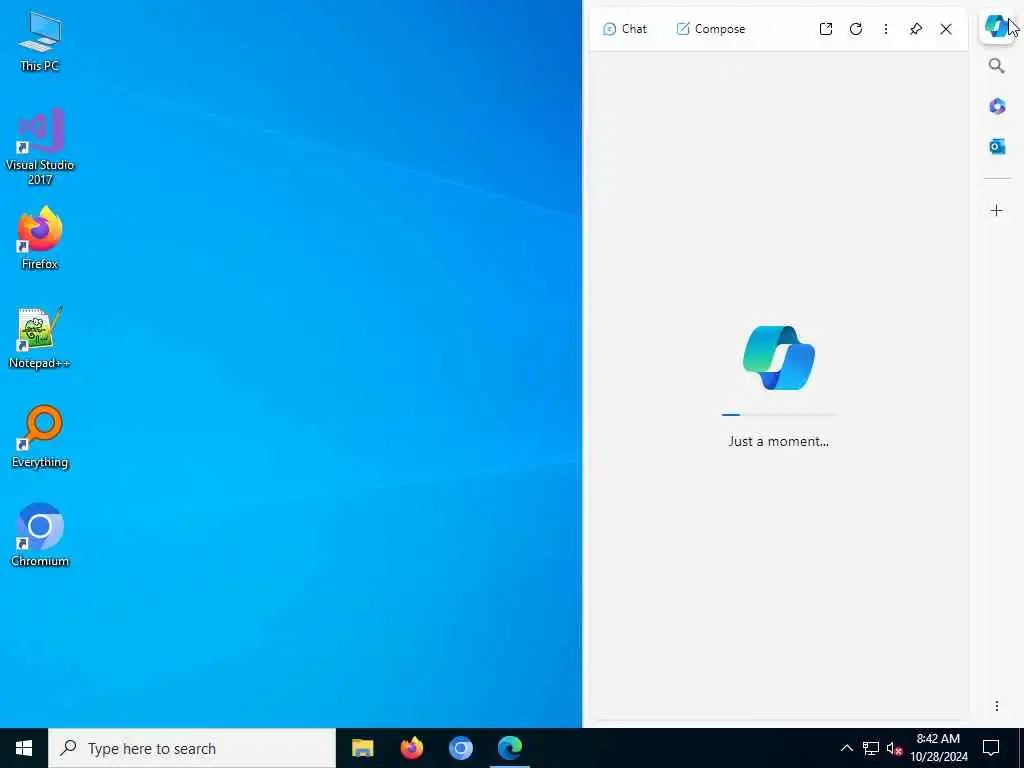Select the Chromium desktop shortcut
The height and width of the screenshot is (768, 1024).
pyautogui.click(x=39, y=535)
